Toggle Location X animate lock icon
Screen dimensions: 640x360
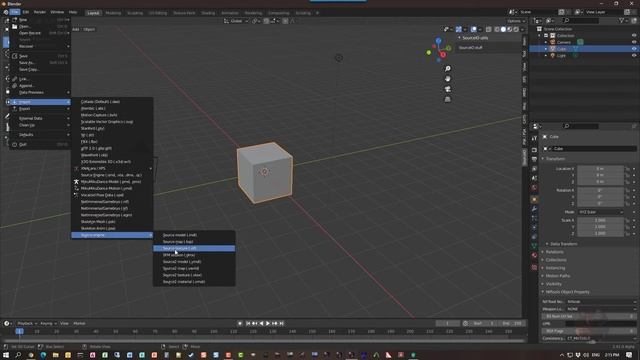[x=627, y=169]
